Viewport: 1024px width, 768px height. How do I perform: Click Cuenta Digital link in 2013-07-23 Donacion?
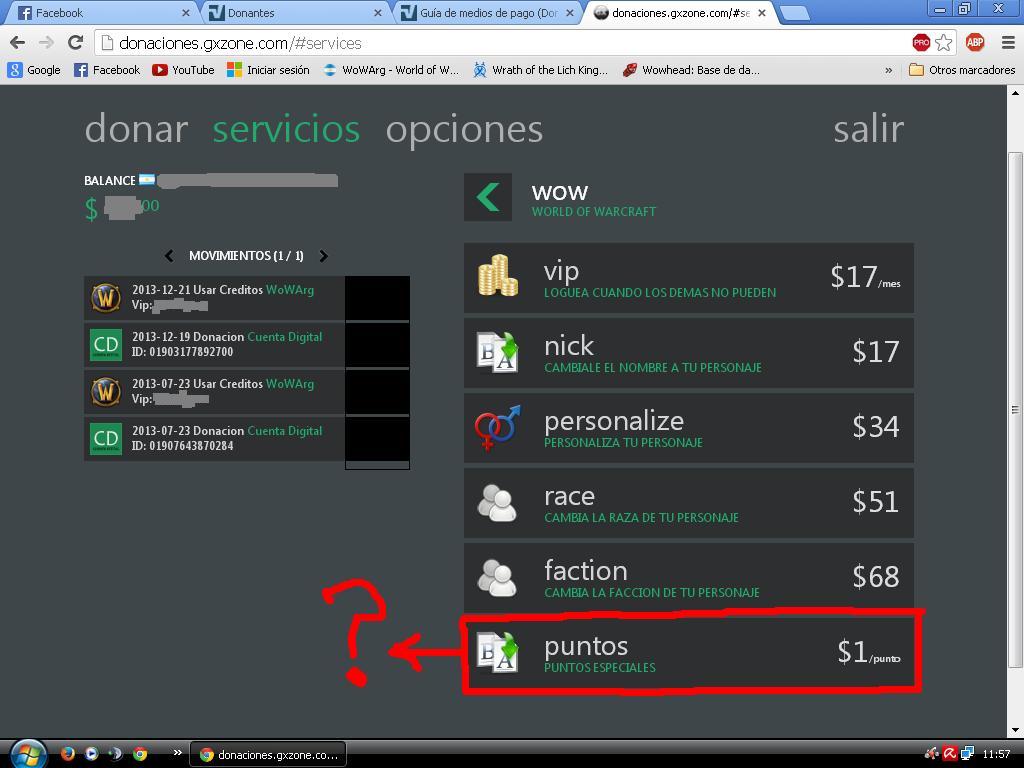tap(285, 431)
